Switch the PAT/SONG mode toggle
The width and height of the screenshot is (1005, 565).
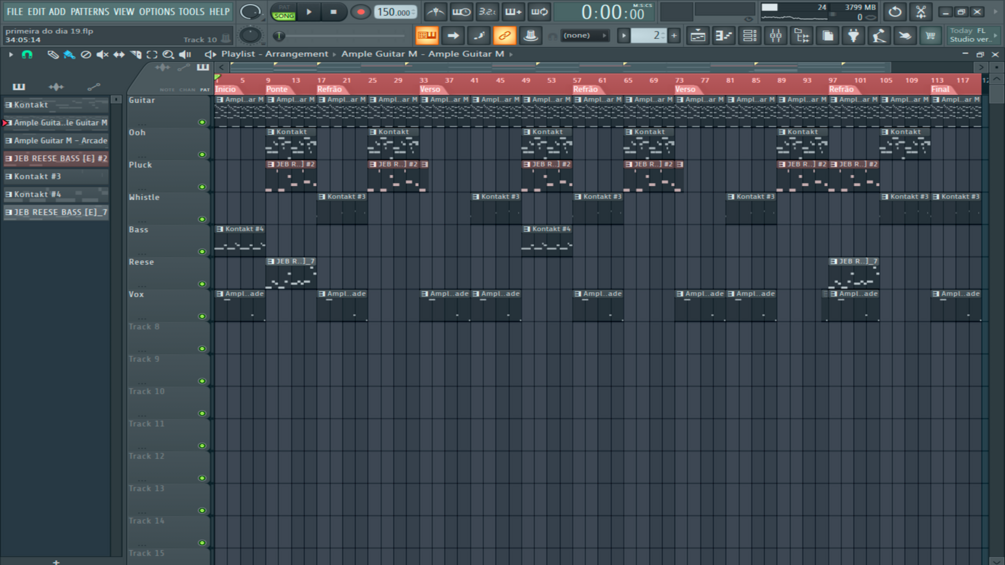click(283, 12)
